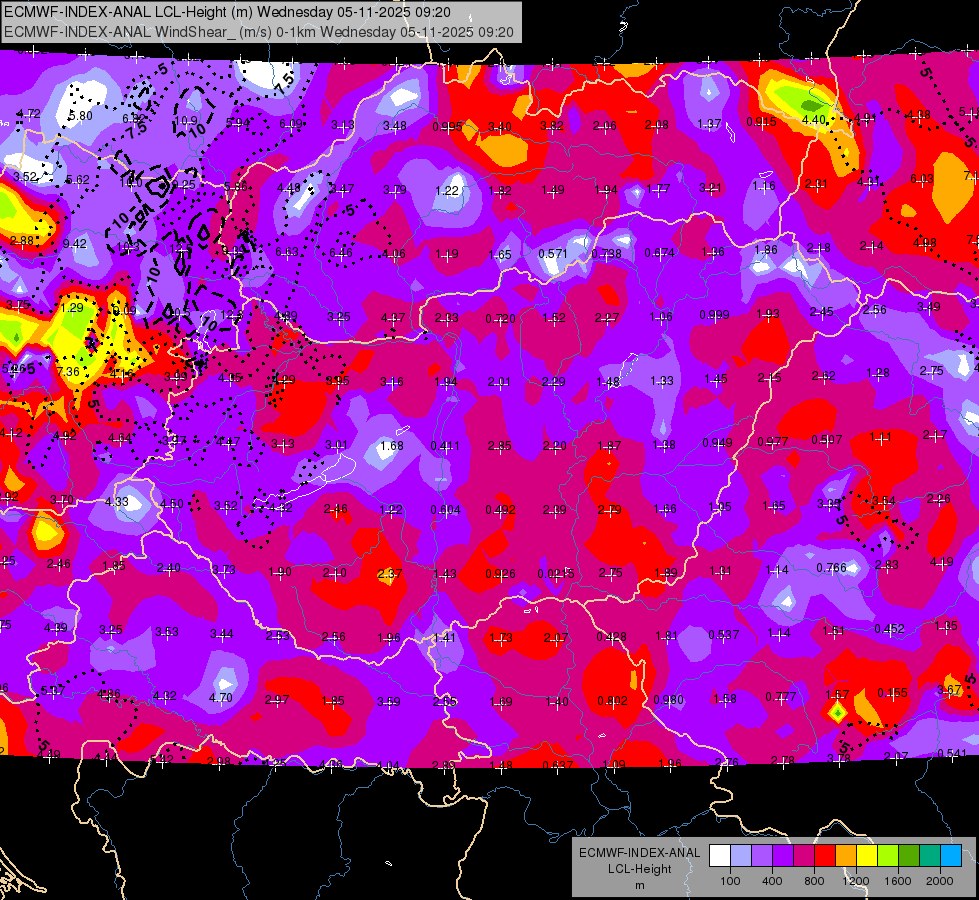
Task: Click the grid value 0.637
Action: point(558,765)
